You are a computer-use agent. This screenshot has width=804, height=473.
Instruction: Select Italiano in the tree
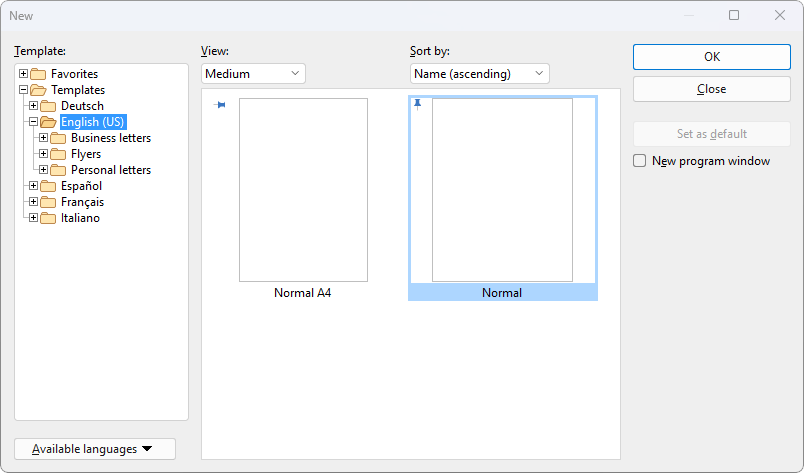pyautogui.click(x=80, y=218)
